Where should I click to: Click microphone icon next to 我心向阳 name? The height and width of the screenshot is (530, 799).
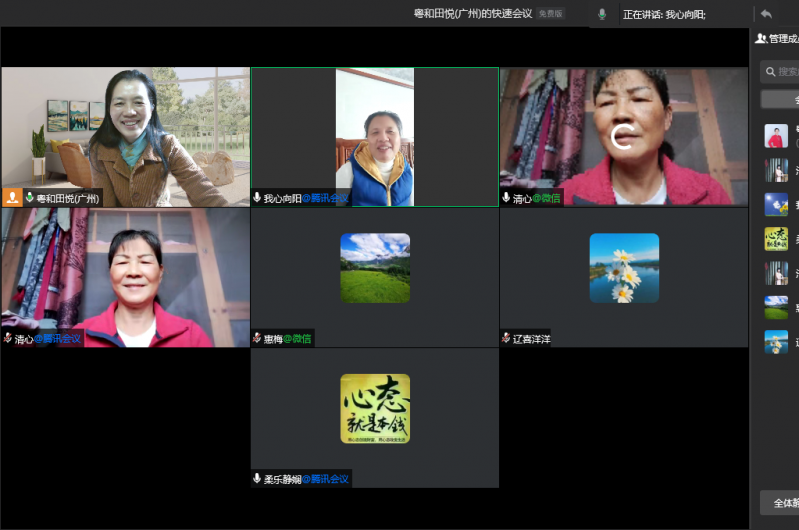257,198
